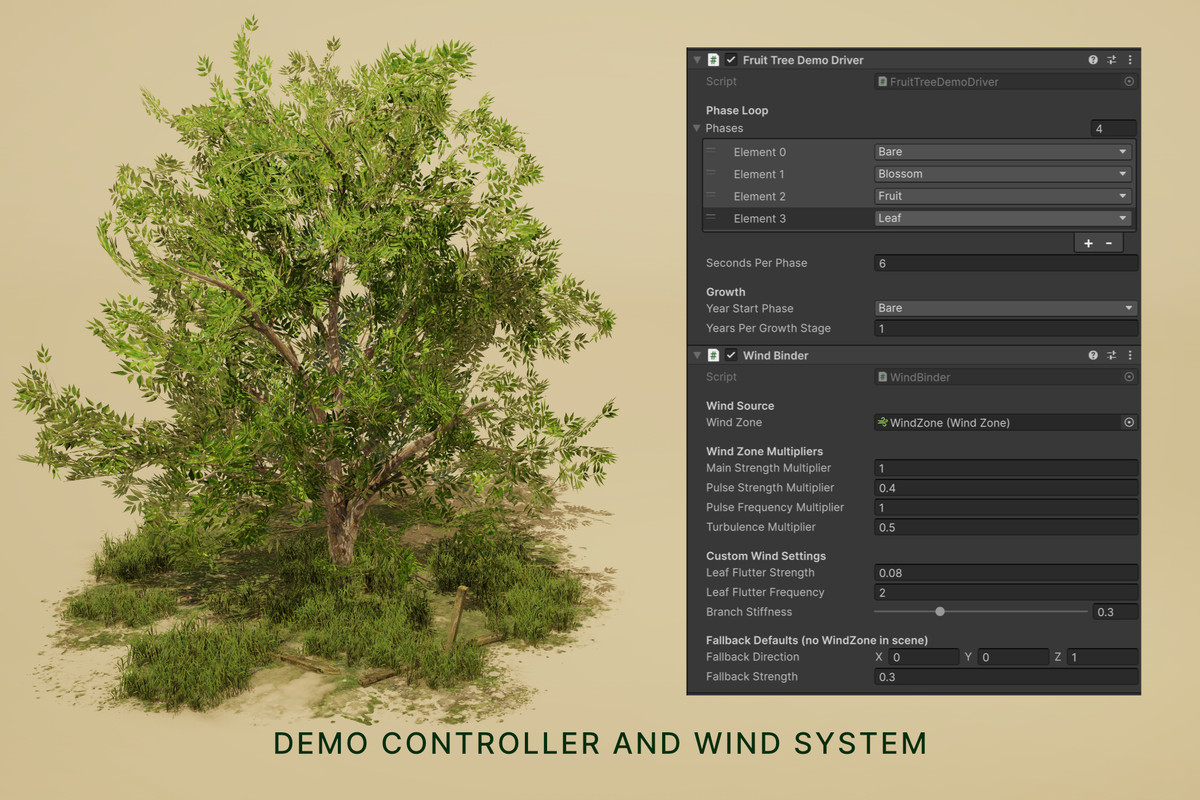Click the Wind Zone label
The image size is (1200, 800).
click(x=734, y=423)
